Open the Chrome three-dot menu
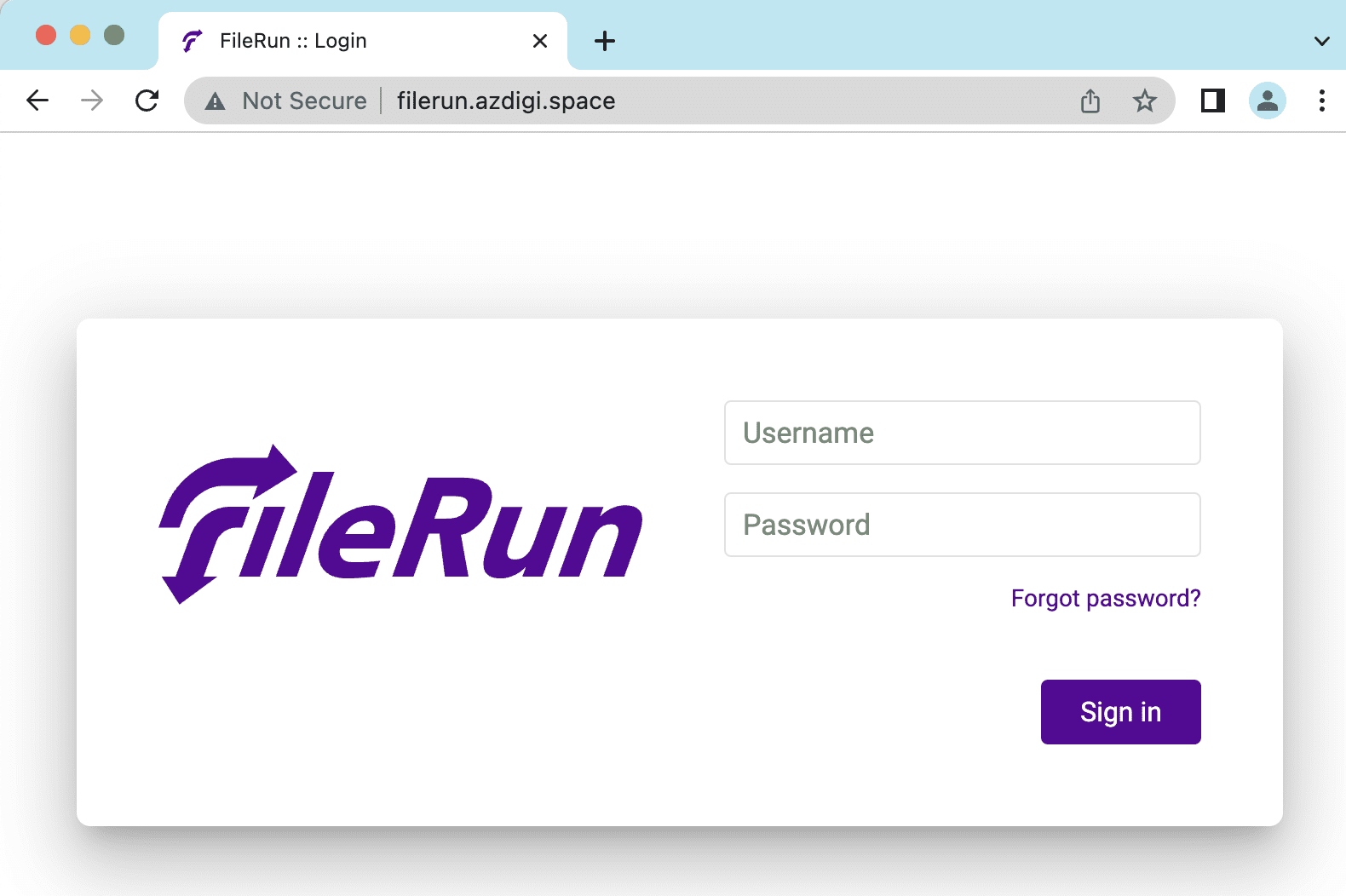1346x896 pixels. click(1322, 101)
